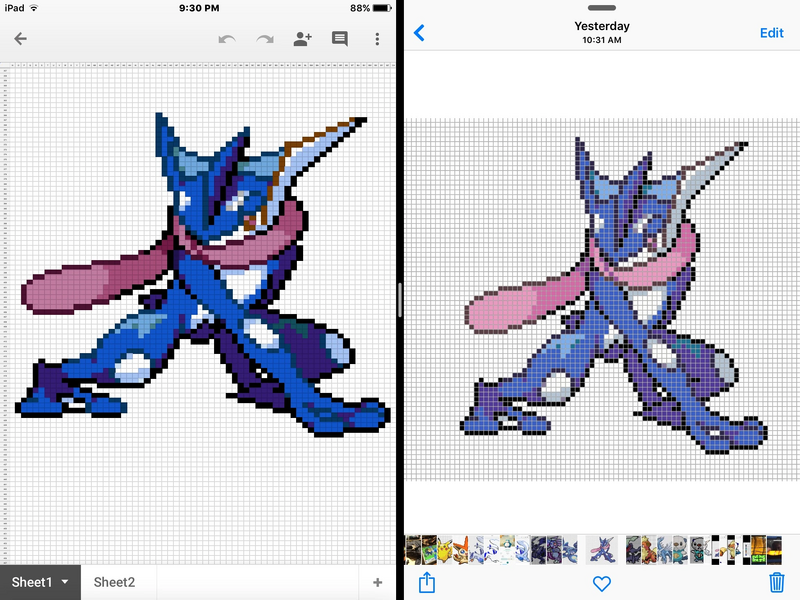Add a new sheet with plus button
The width and height of the screenshot is (800, 600).
[x=377, y=582]
